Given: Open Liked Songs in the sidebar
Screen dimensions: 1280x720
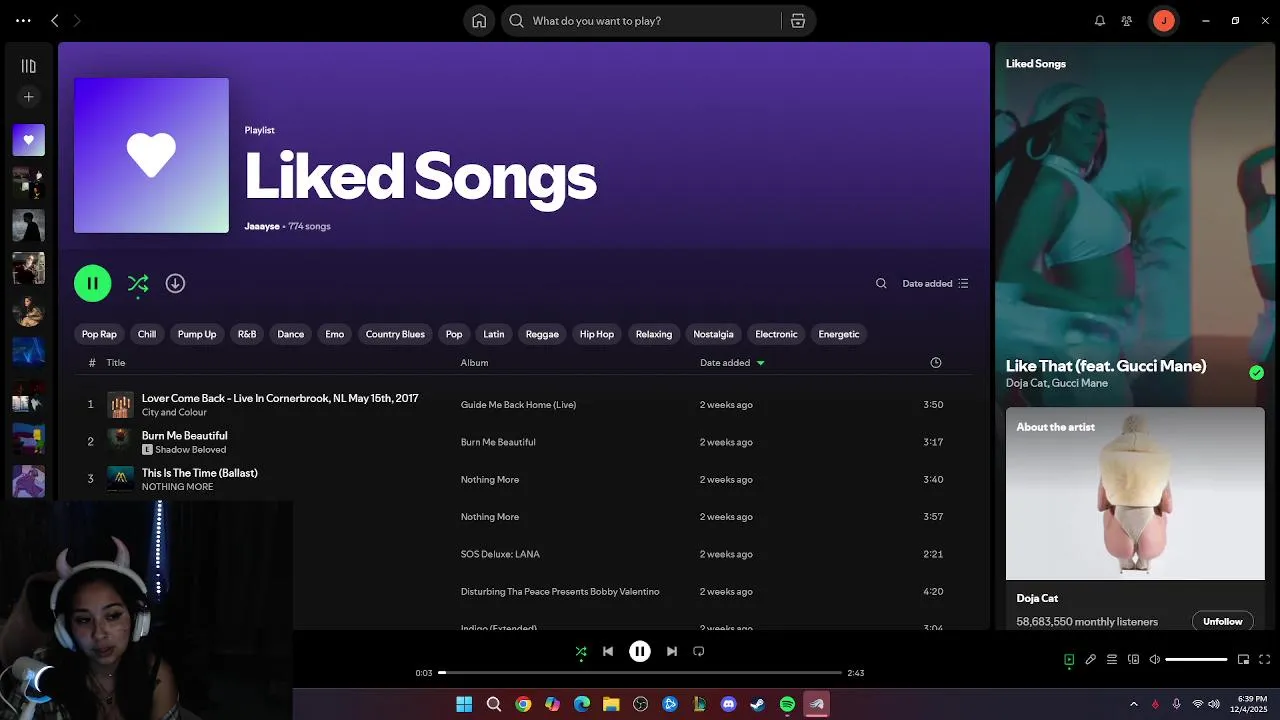Looking at the screenshot, I should pos(28,140).
